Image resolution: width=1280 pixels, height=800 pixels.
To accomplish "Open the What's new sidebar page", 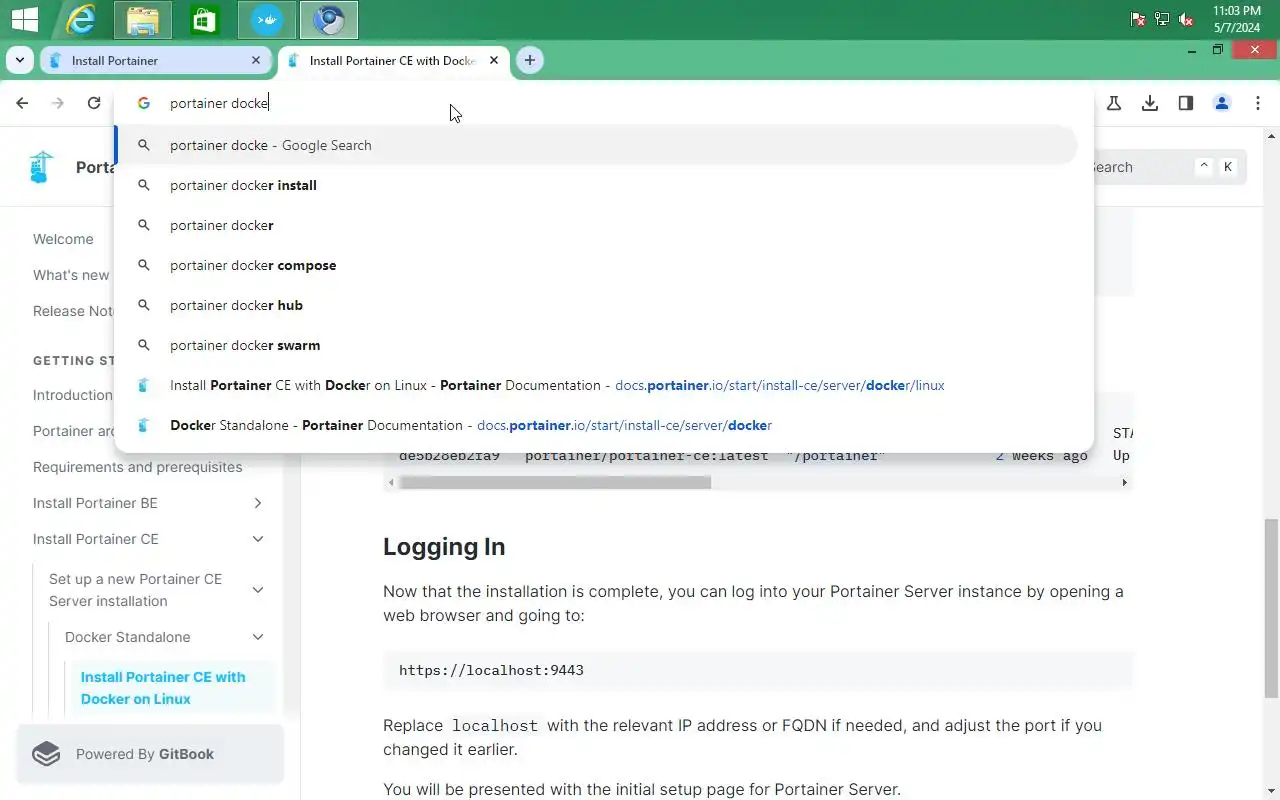I will tap(72, 275).
